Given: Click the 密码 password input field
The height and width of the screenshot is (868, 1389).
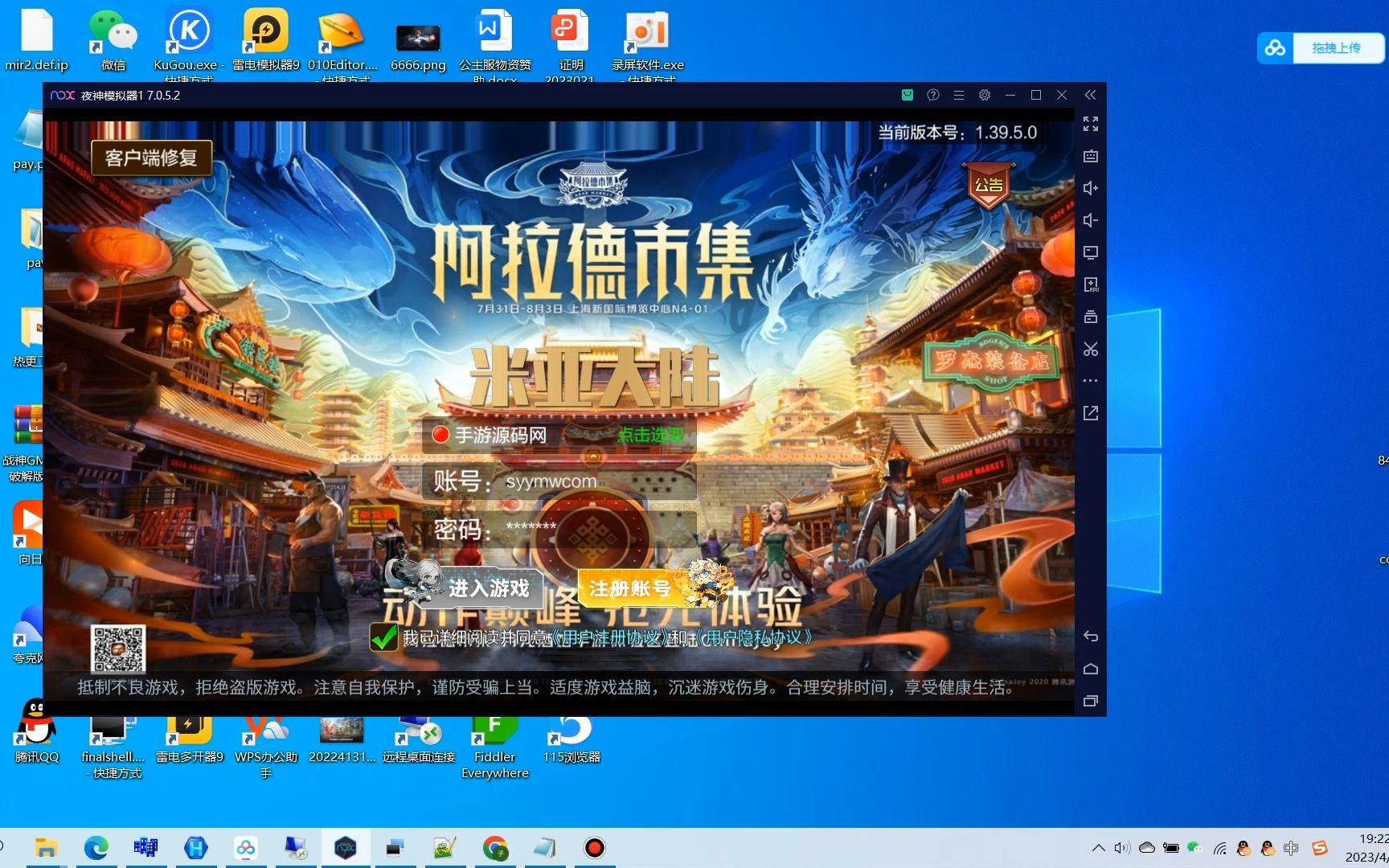Looking at the screenshot, I should (559, 530).
